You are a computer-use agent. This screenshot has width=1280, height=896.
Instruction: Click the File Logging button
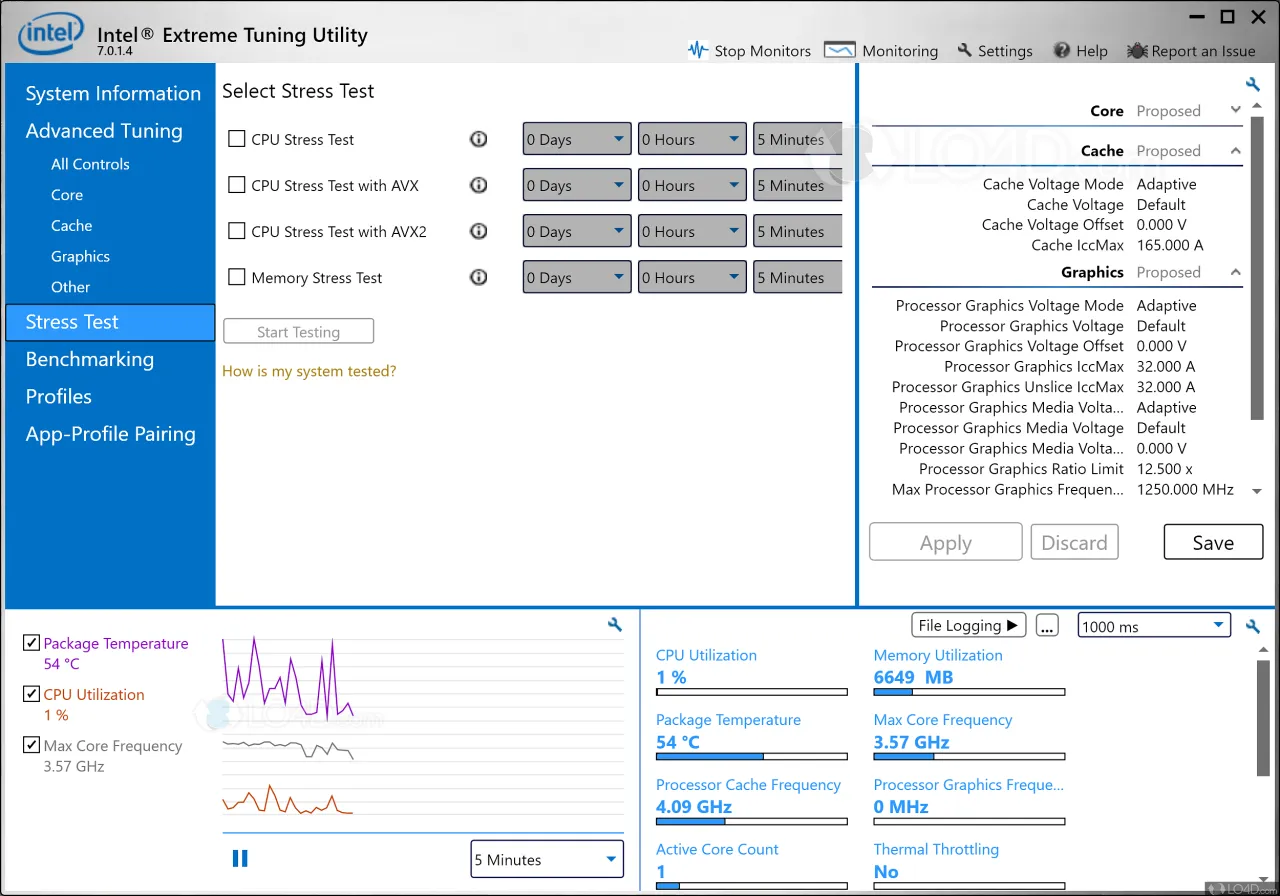(969, 625)
